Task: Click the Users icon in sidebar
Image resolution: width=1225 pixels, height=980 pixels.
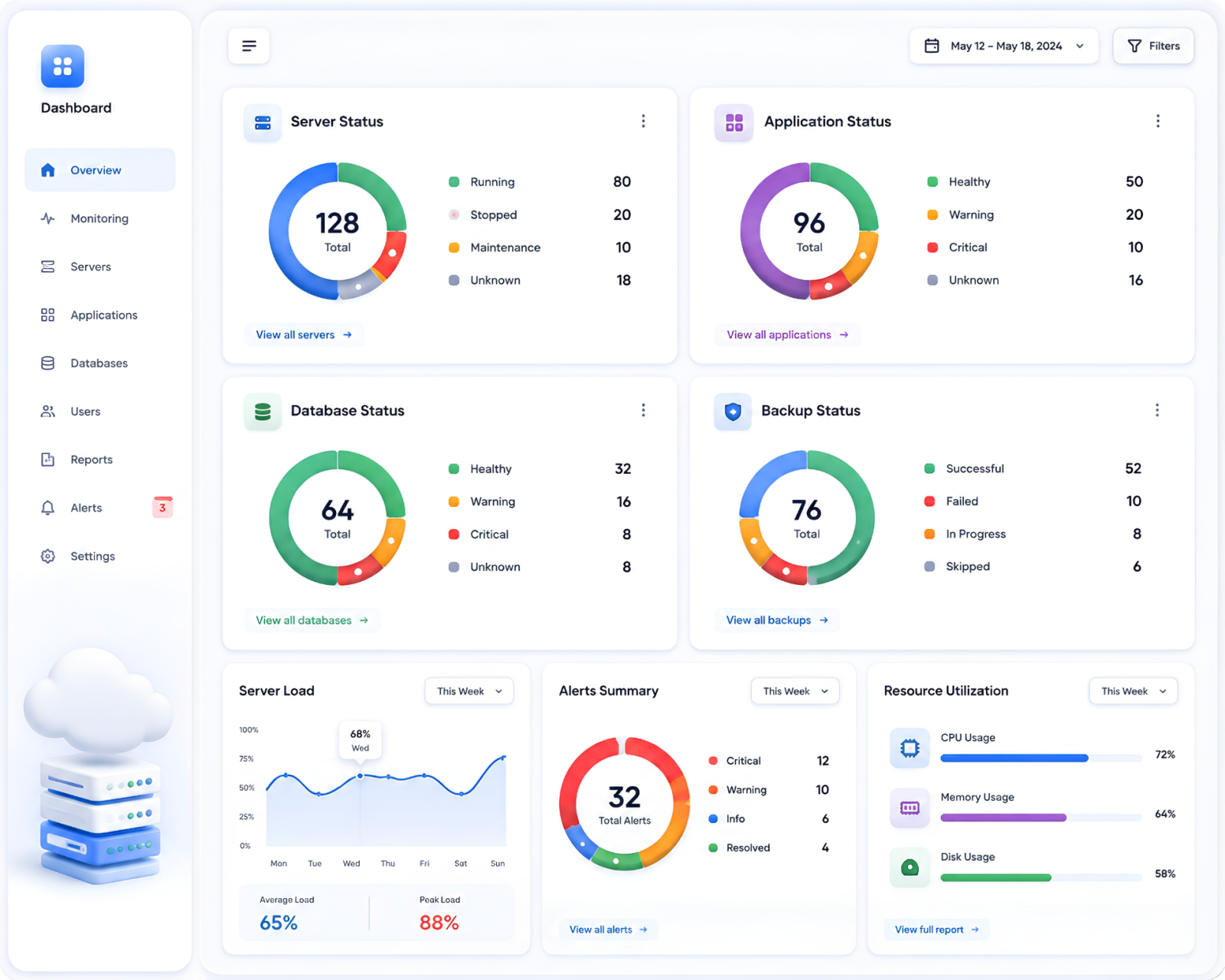Action: pyautogui.click(x=47, y=411)
